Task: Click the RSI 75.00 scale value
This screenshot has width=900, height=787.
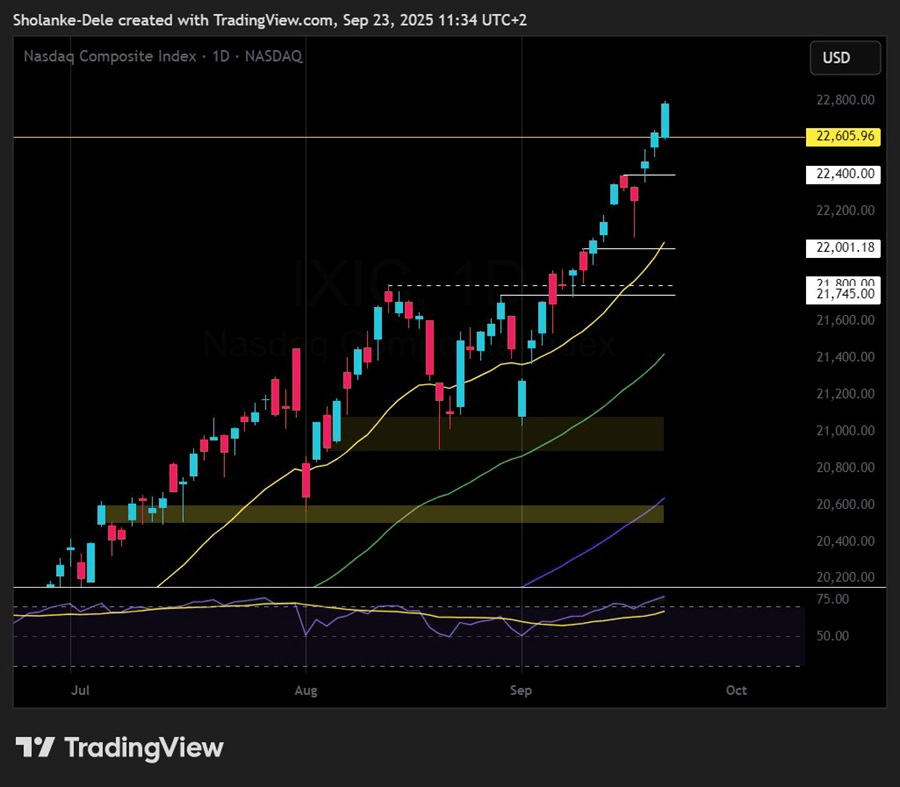Action: (x=832, y=599)
